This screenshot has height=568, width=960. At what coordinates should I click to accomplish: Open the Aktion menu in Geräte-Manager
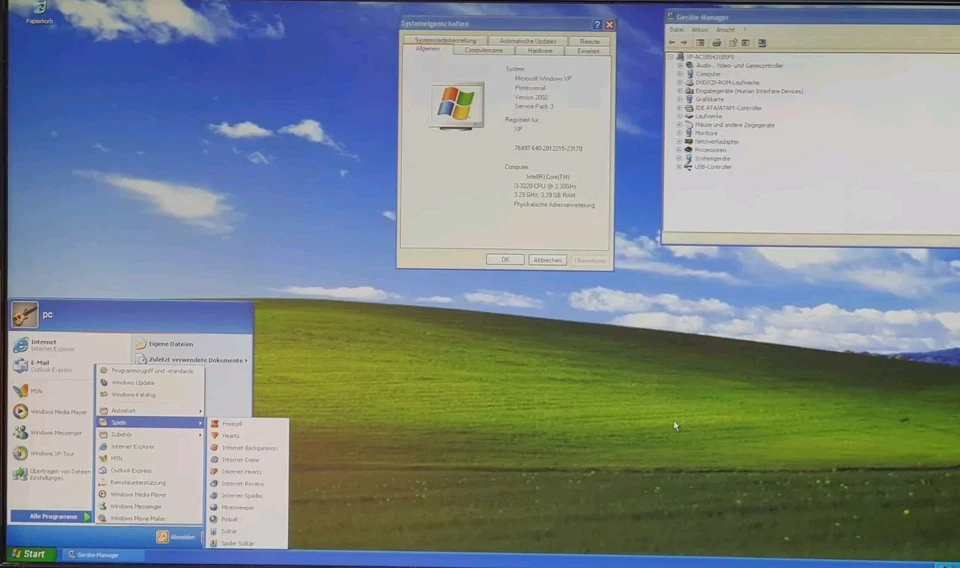pos(699,30)
